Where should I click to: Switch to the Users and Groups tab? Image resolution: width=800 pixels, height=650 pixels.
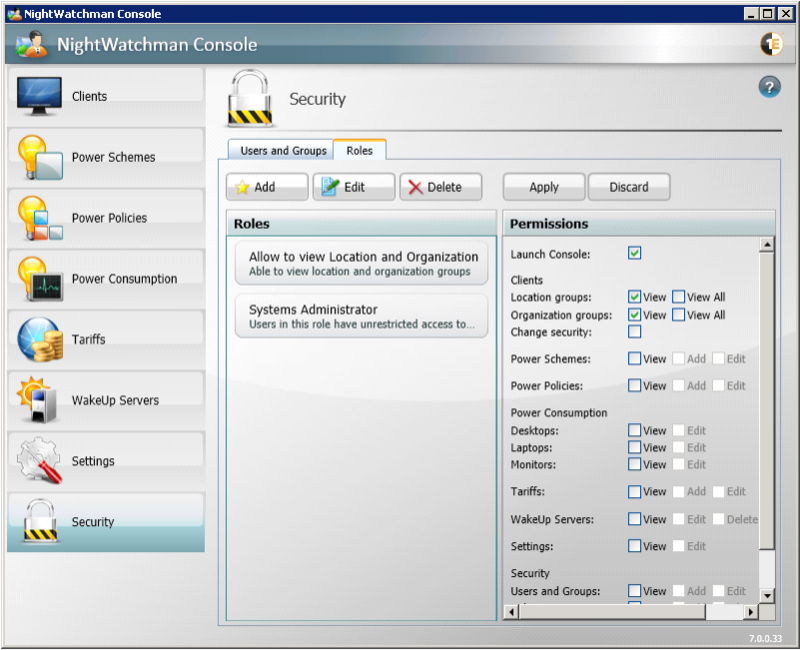[283, 150]
